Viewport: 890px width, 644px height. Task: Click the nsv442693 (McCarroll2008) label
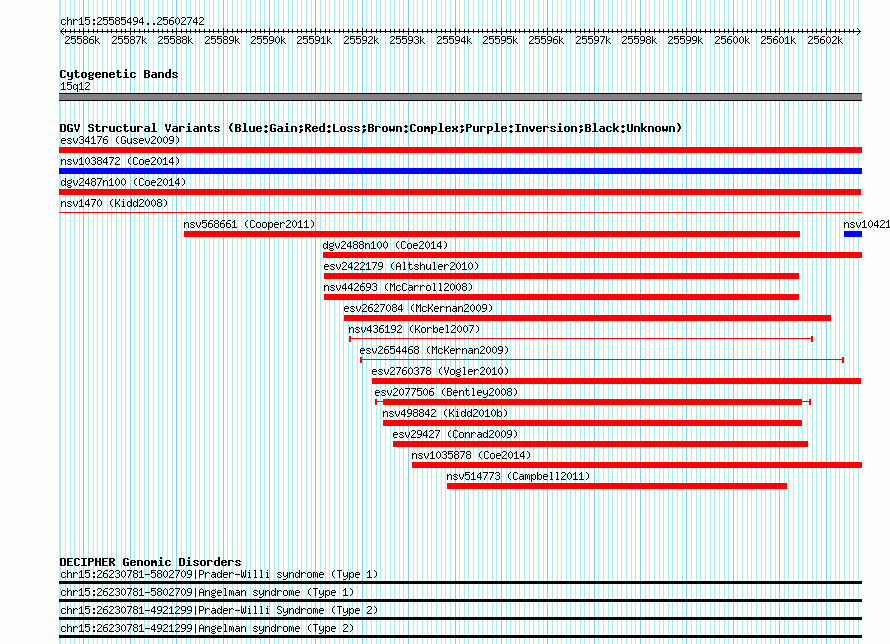pyautogui.click(x=398, y=287)
